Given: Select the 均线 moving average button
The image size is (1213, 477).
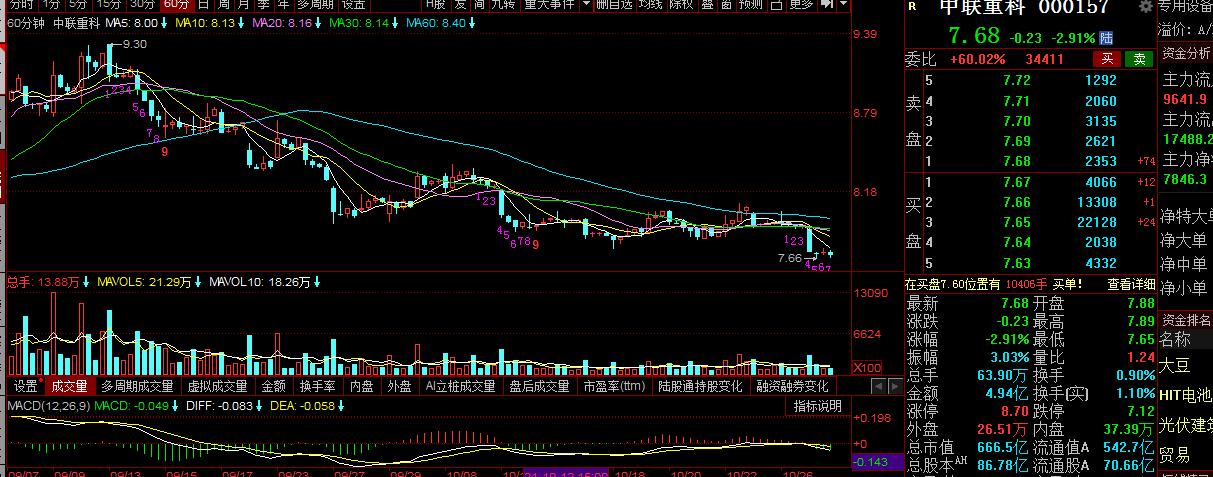Looking at the screenshot, I should pos(650,5).
